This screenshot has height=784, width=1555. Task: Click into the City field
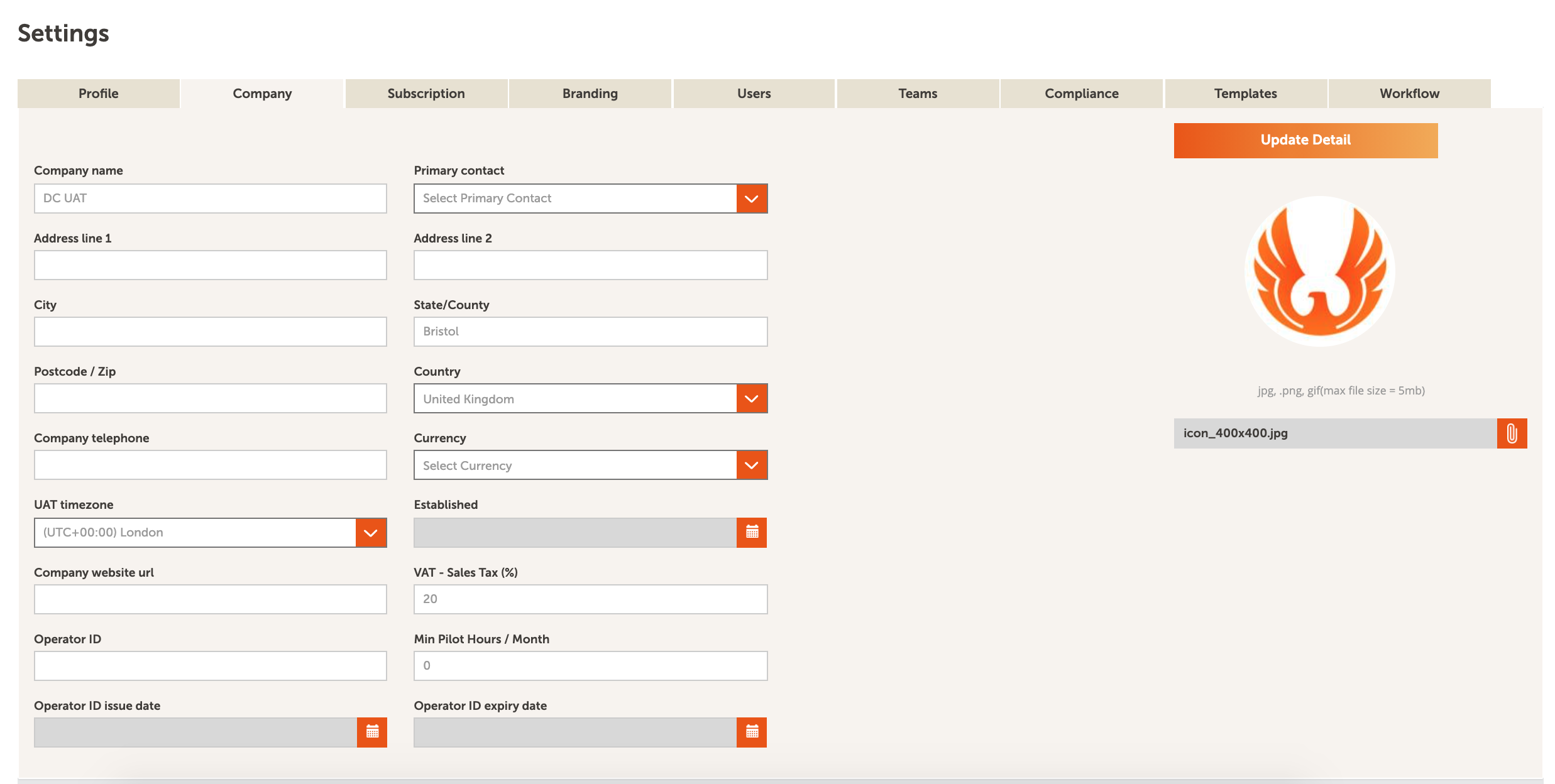click(211, 332)
